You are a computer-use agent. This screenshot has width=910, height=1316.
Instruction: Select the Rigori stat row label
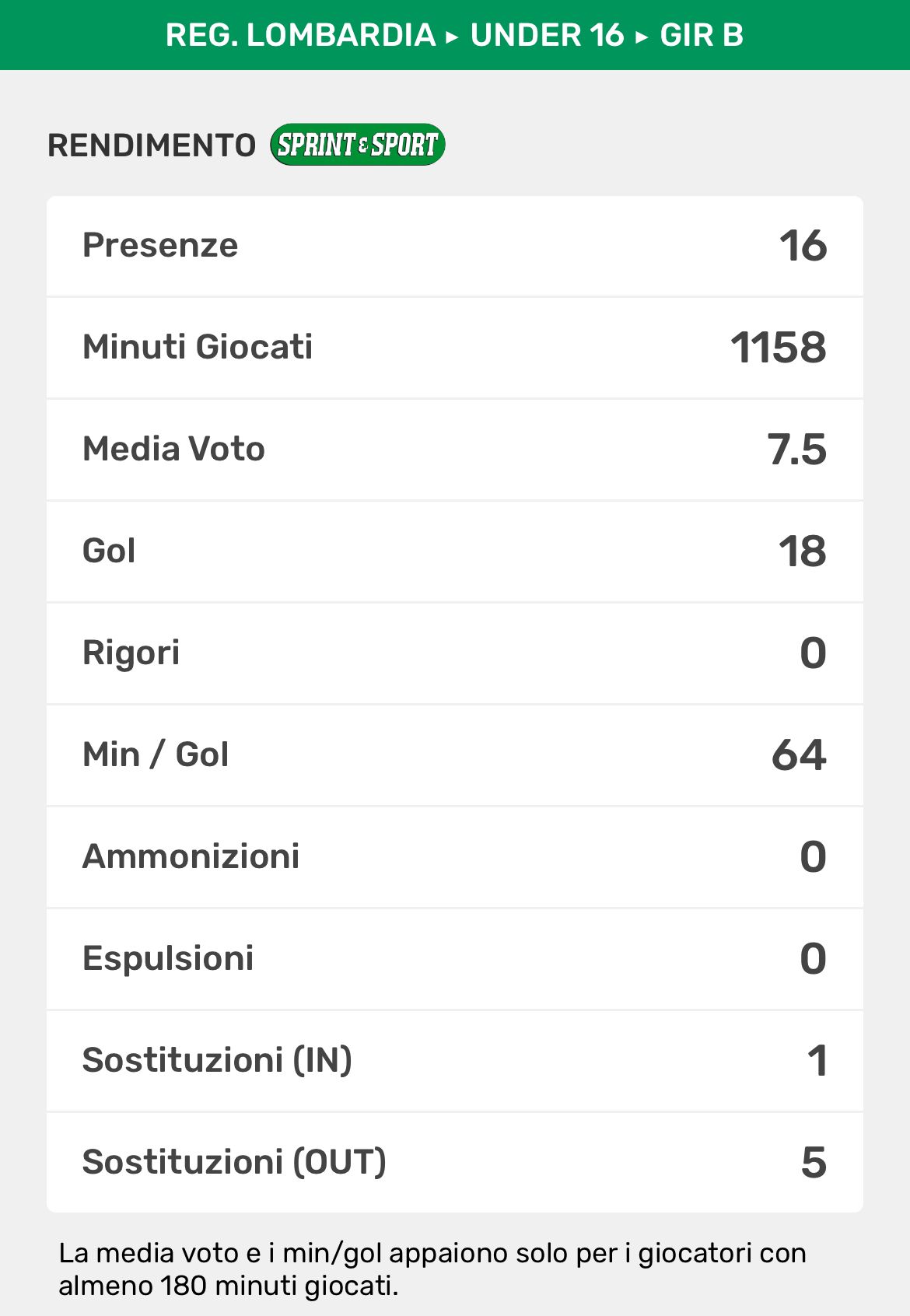131,653
